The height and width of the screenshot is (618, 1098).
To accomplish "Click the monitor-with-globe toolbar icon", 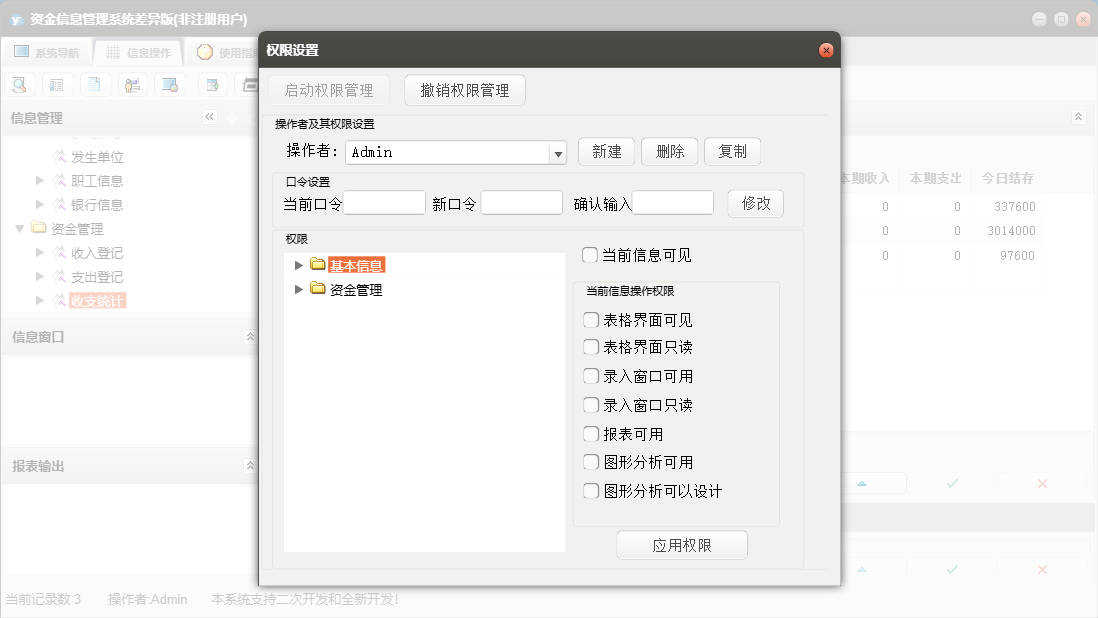I will (170, 85).
